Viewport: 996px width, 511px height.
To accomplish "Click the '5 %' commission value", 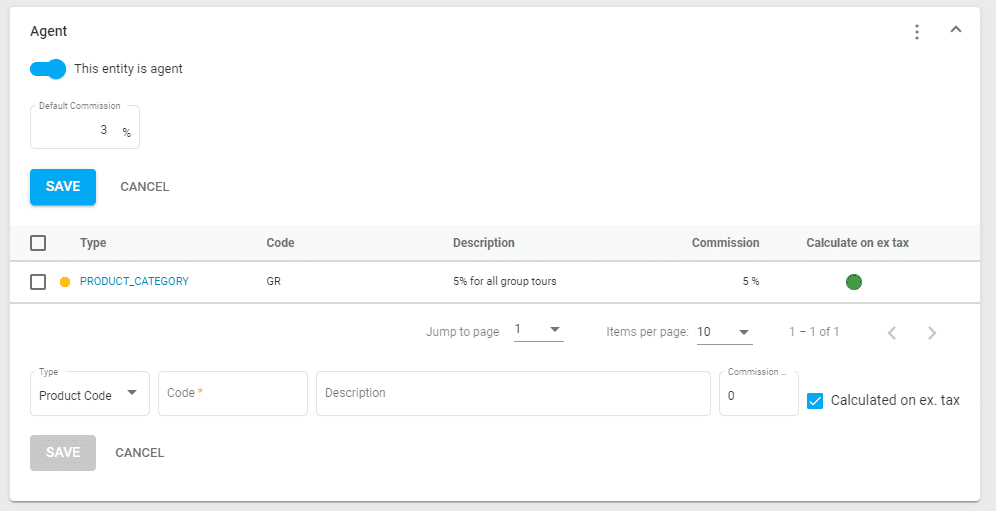I will (x=751, y=281).
